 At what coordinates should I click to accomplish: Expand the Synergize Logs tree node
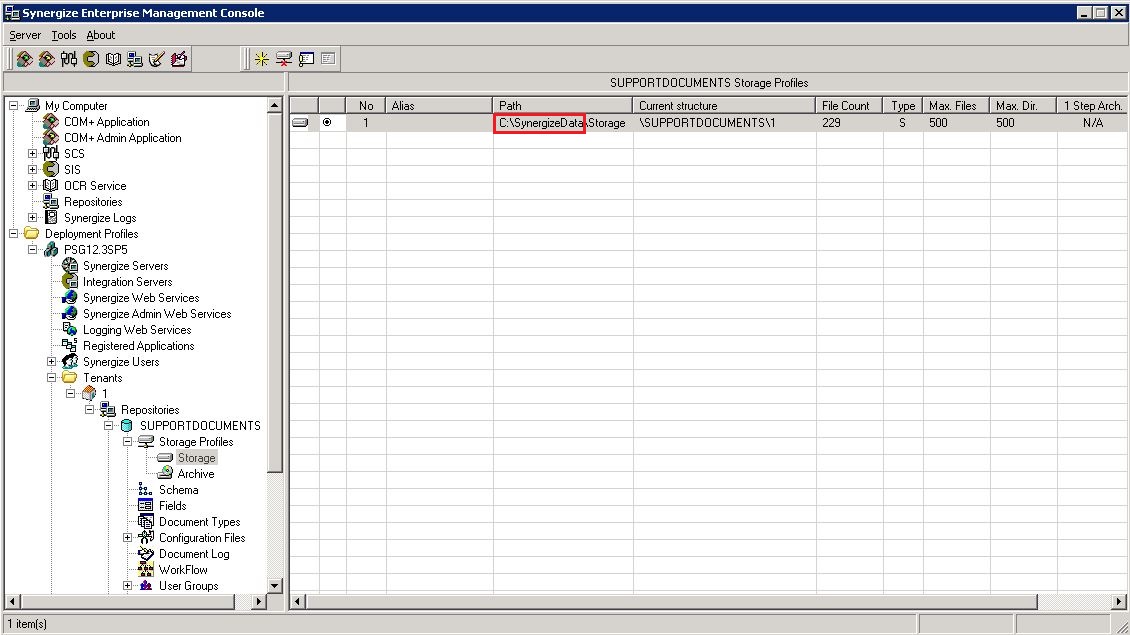[32, 218]
